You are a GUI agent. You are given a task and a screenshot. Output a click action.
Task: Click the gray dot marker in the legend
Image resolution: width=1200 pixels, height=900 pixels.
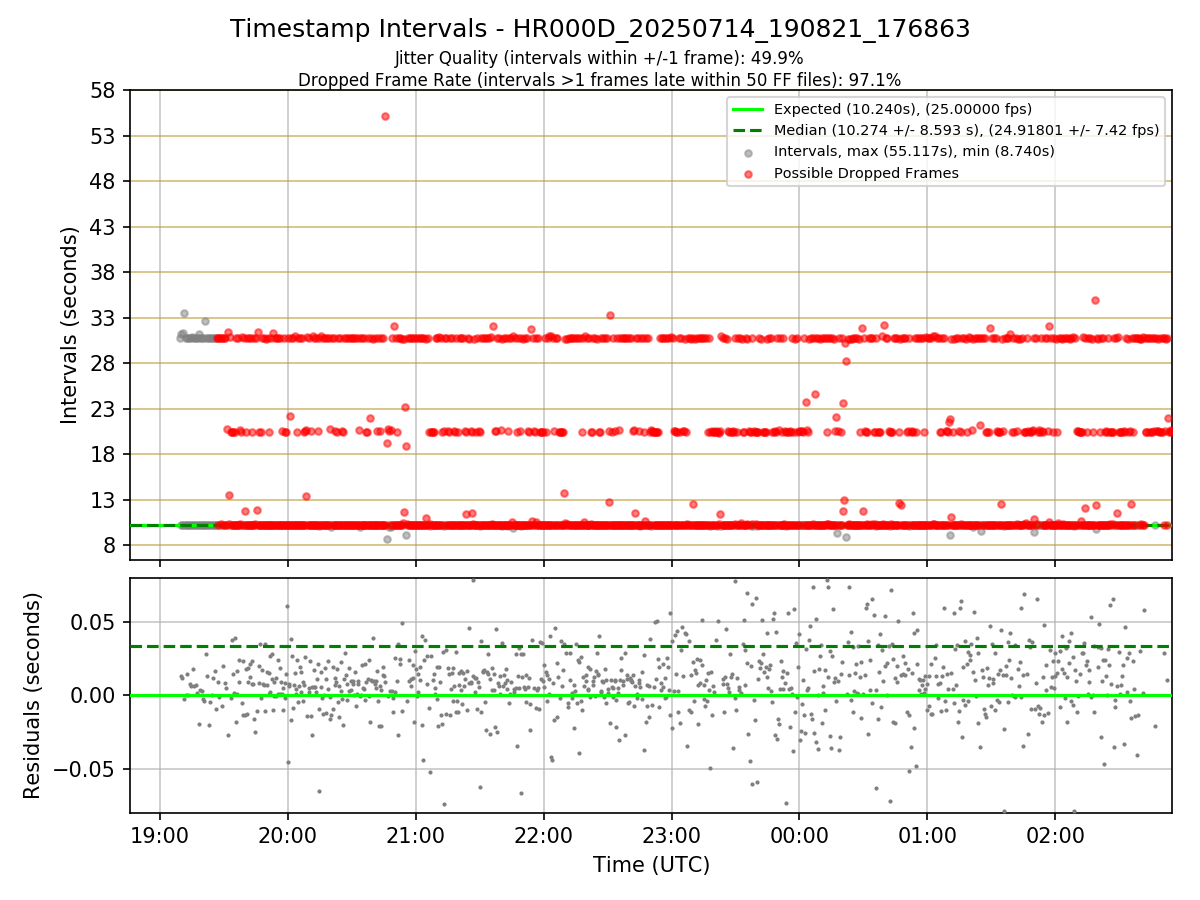pyautogui.click(x=749, y=152)
